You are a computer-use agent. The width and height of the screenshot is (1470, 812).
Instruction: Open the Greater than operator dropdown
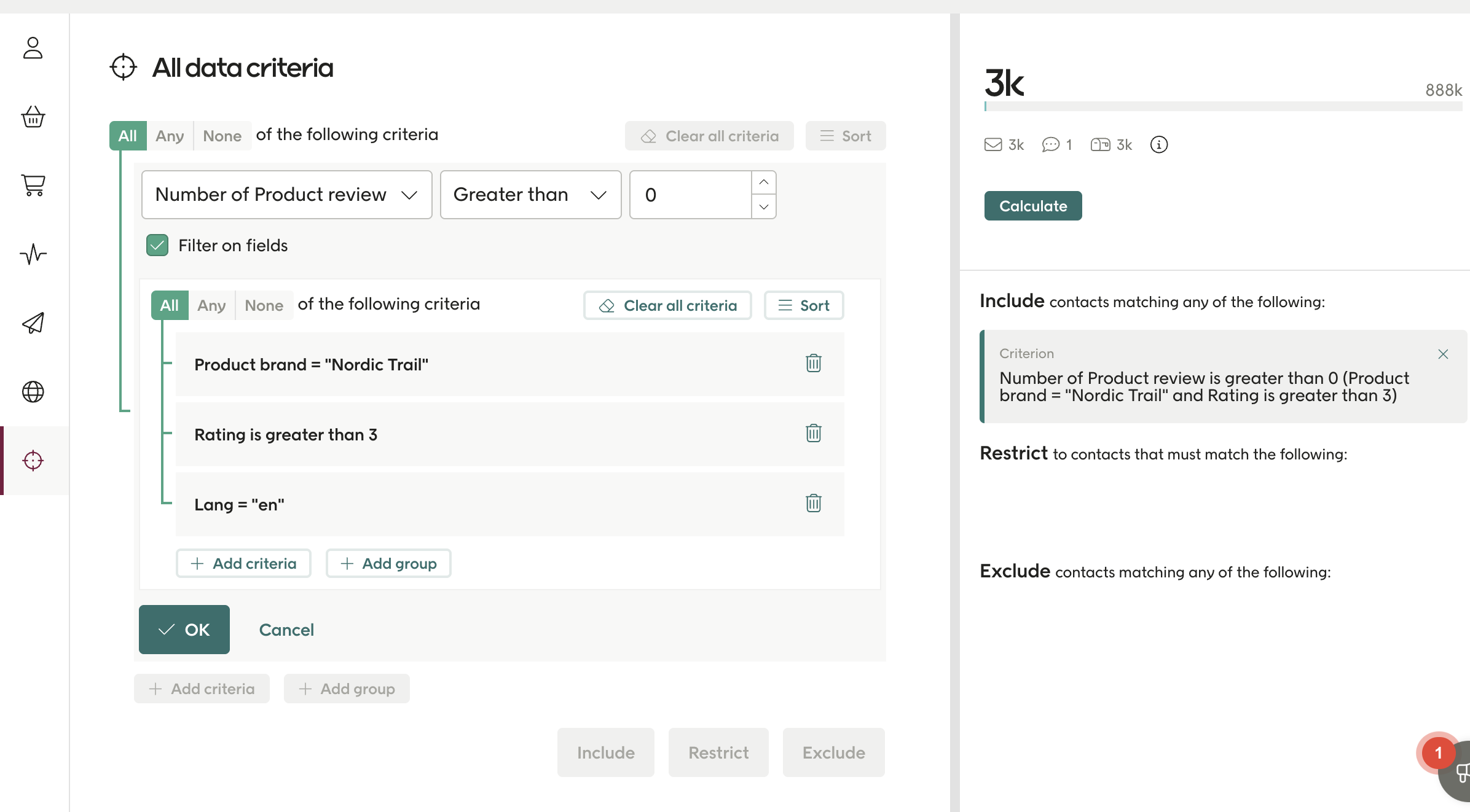531,195
